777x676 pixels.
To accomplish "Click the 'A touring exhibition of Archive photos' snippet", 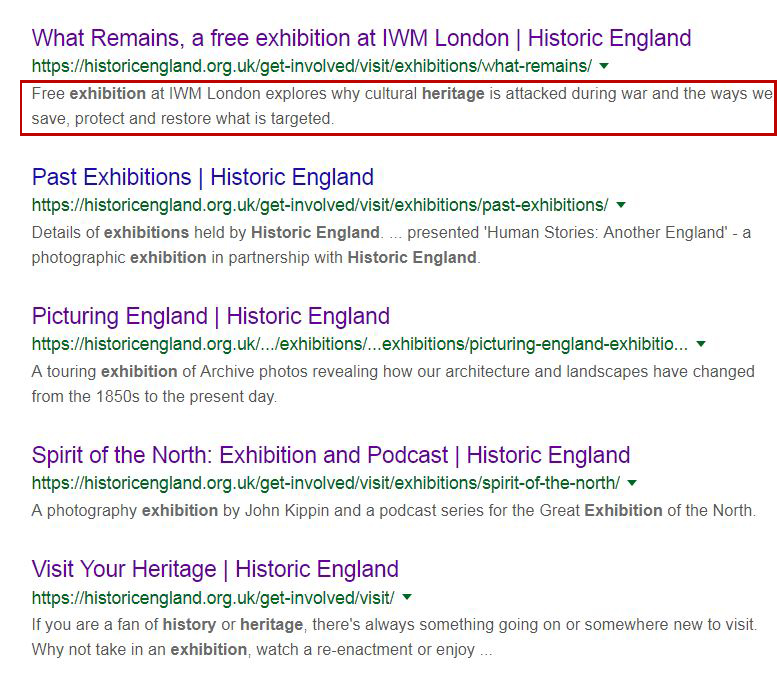I will (x=392, y=384).
